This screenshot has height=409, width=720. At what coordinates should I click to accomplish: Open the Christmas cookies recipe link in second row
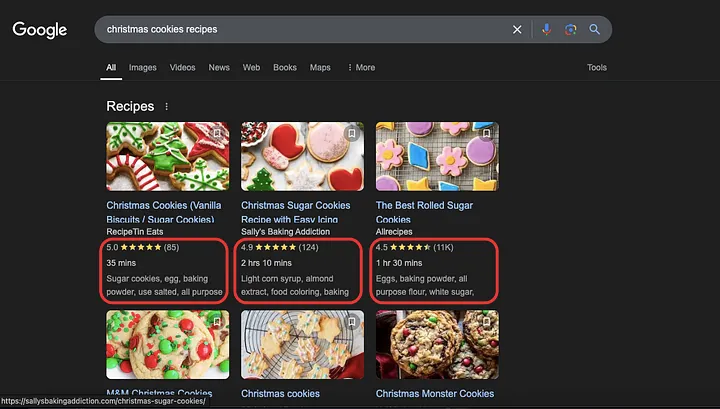(x=280, y=393)
